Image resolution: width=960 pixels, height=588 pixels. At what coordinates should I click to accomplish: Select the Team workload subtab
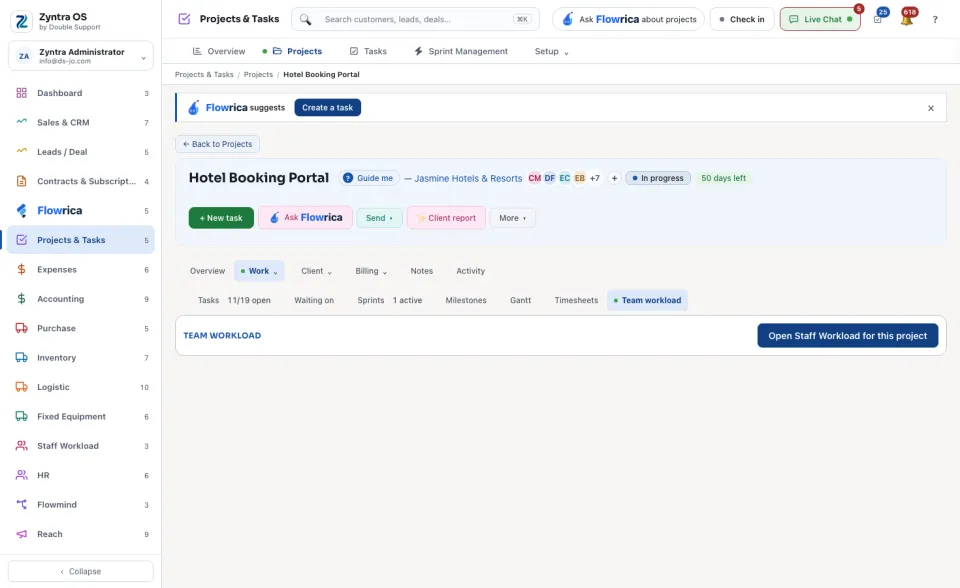click(648, 300)
